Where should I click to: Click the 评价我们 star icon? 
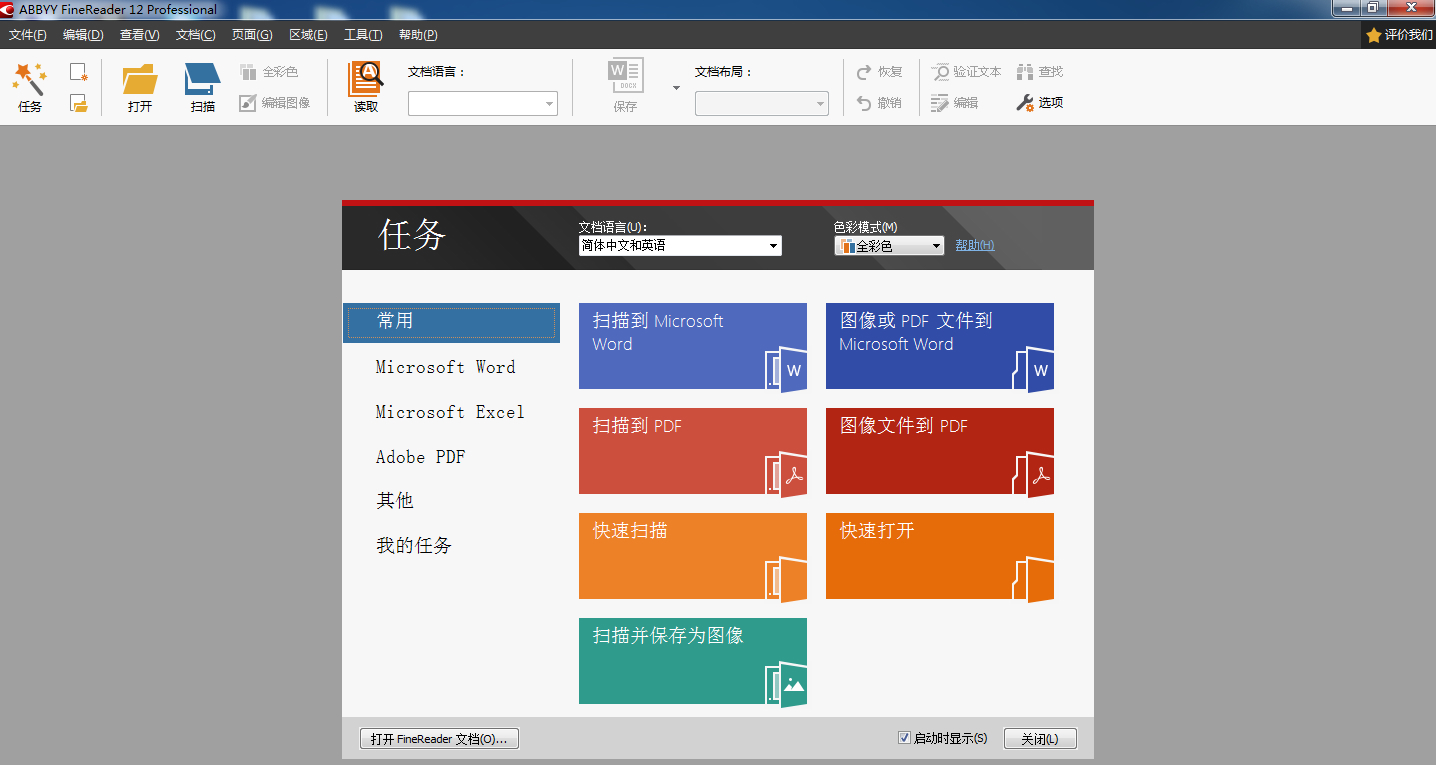pyautogui.click(x=1374, y=35)
